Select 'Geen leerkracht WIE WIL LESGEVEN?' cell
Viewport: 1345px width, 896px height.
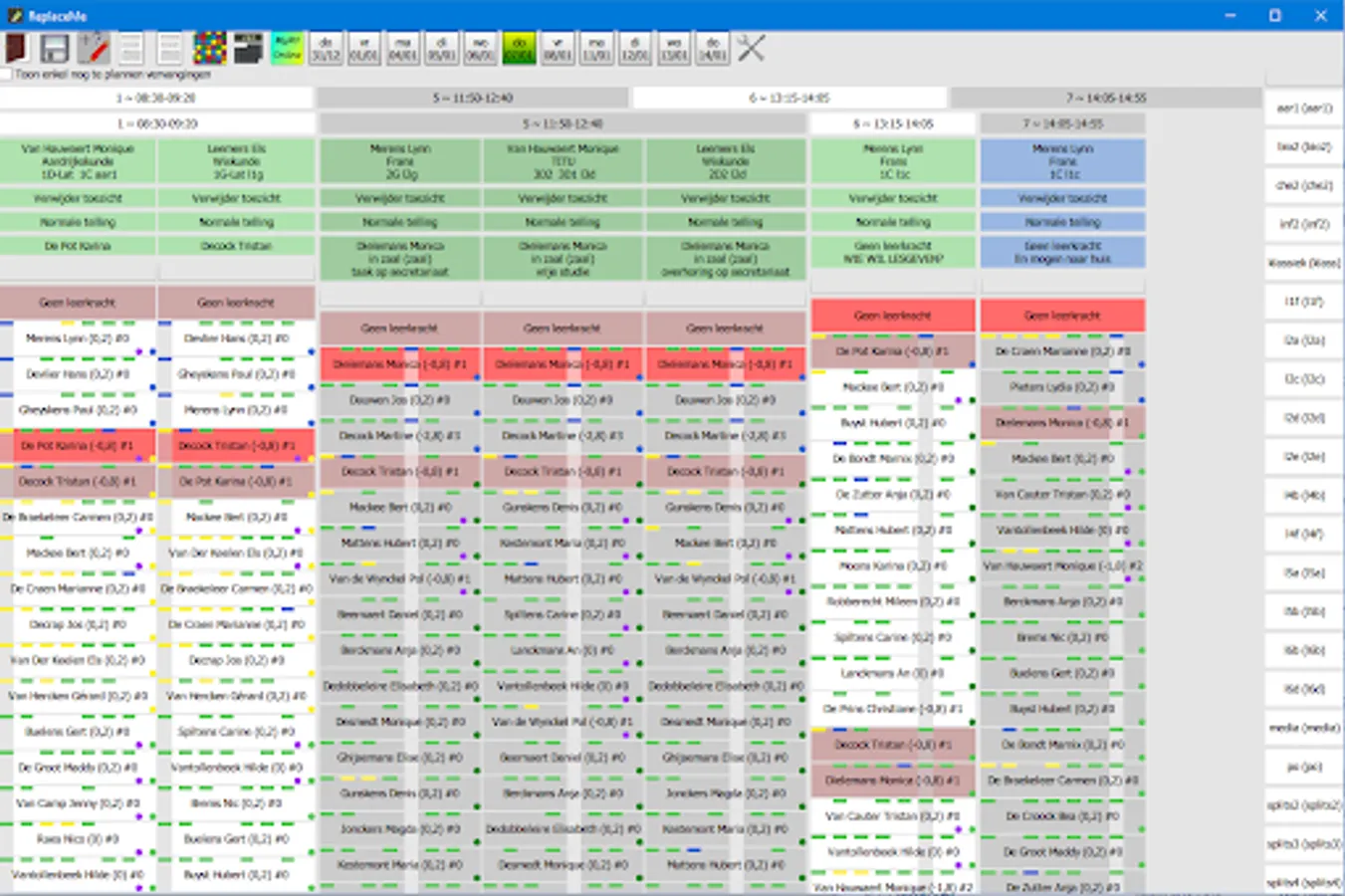[893, 252]
